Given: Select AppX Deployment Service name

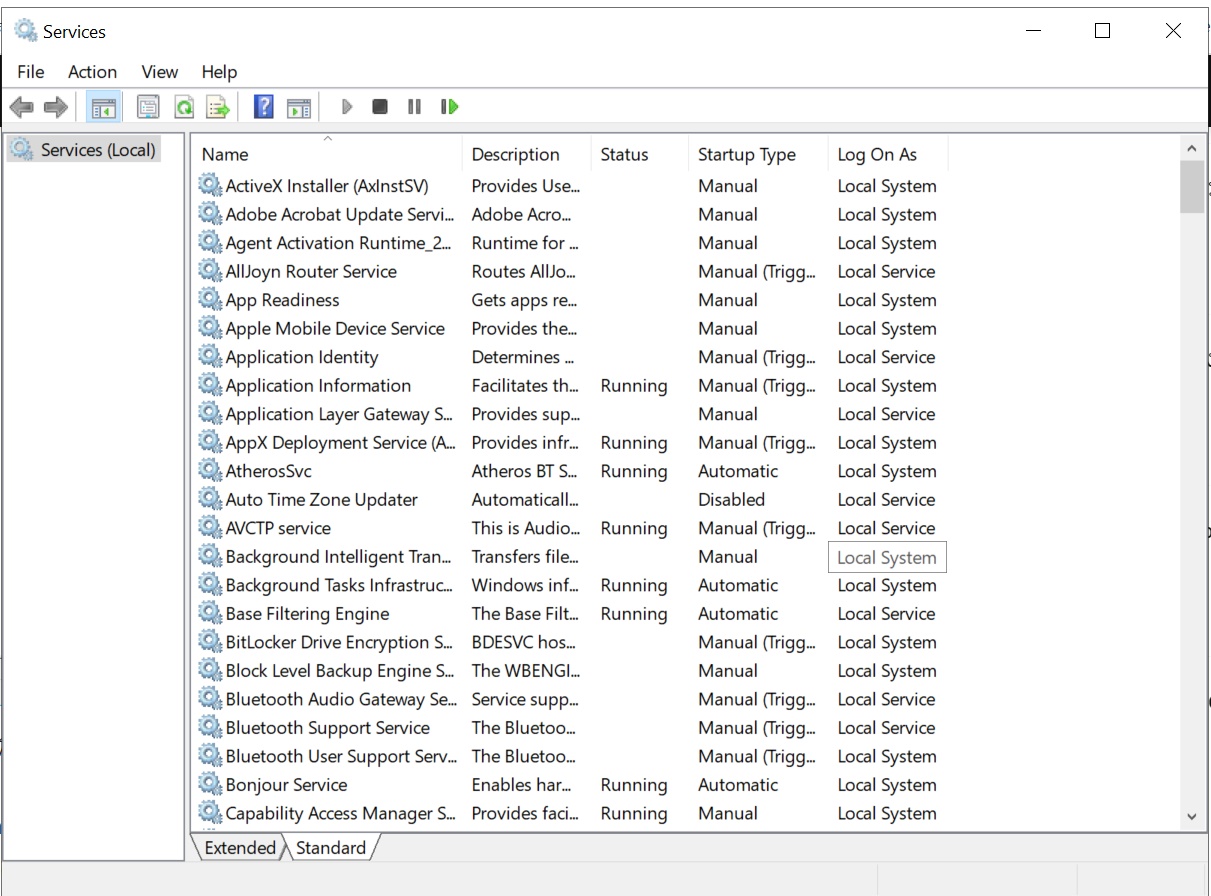Looking at the screenshot, I should (340, 442).
